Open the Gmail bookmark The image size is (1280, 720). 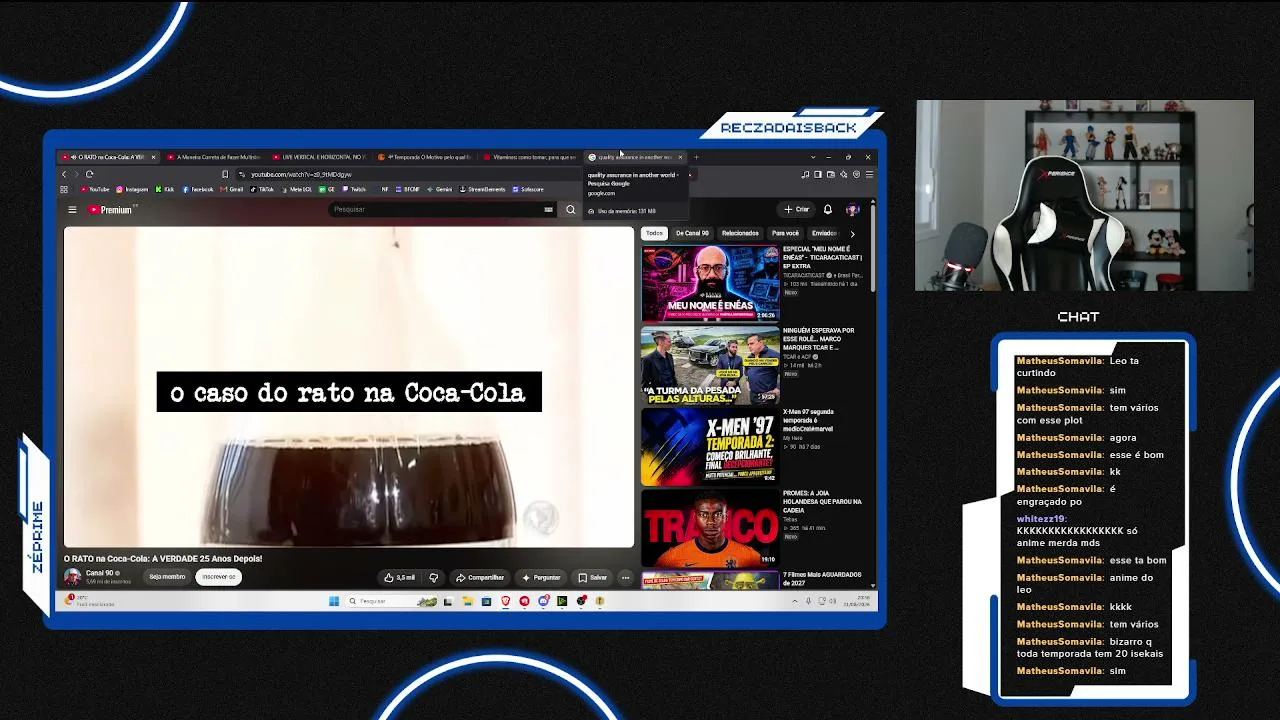tap(232, 189)
